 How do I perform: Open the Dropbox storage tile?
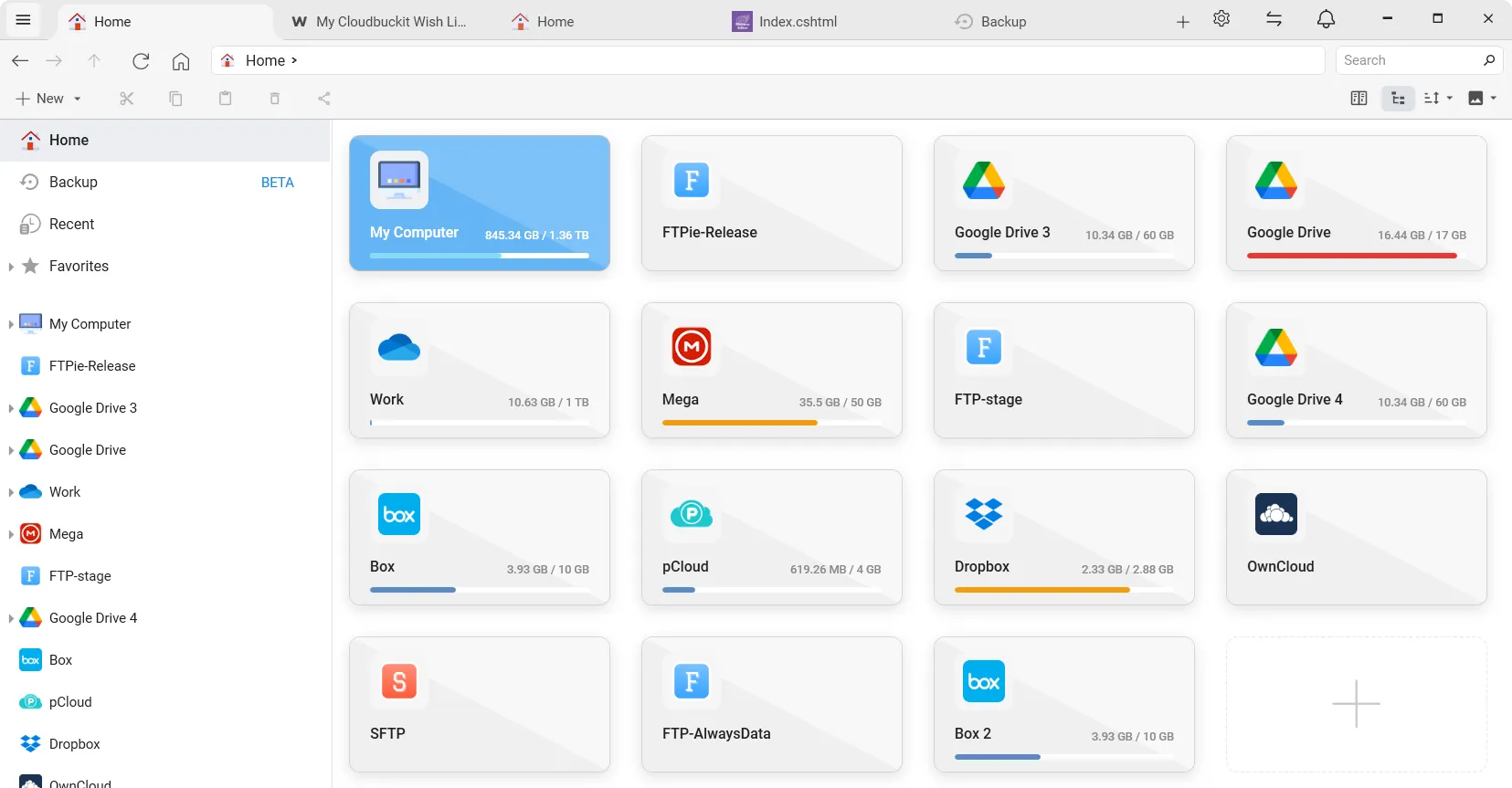click(1064, 537)
